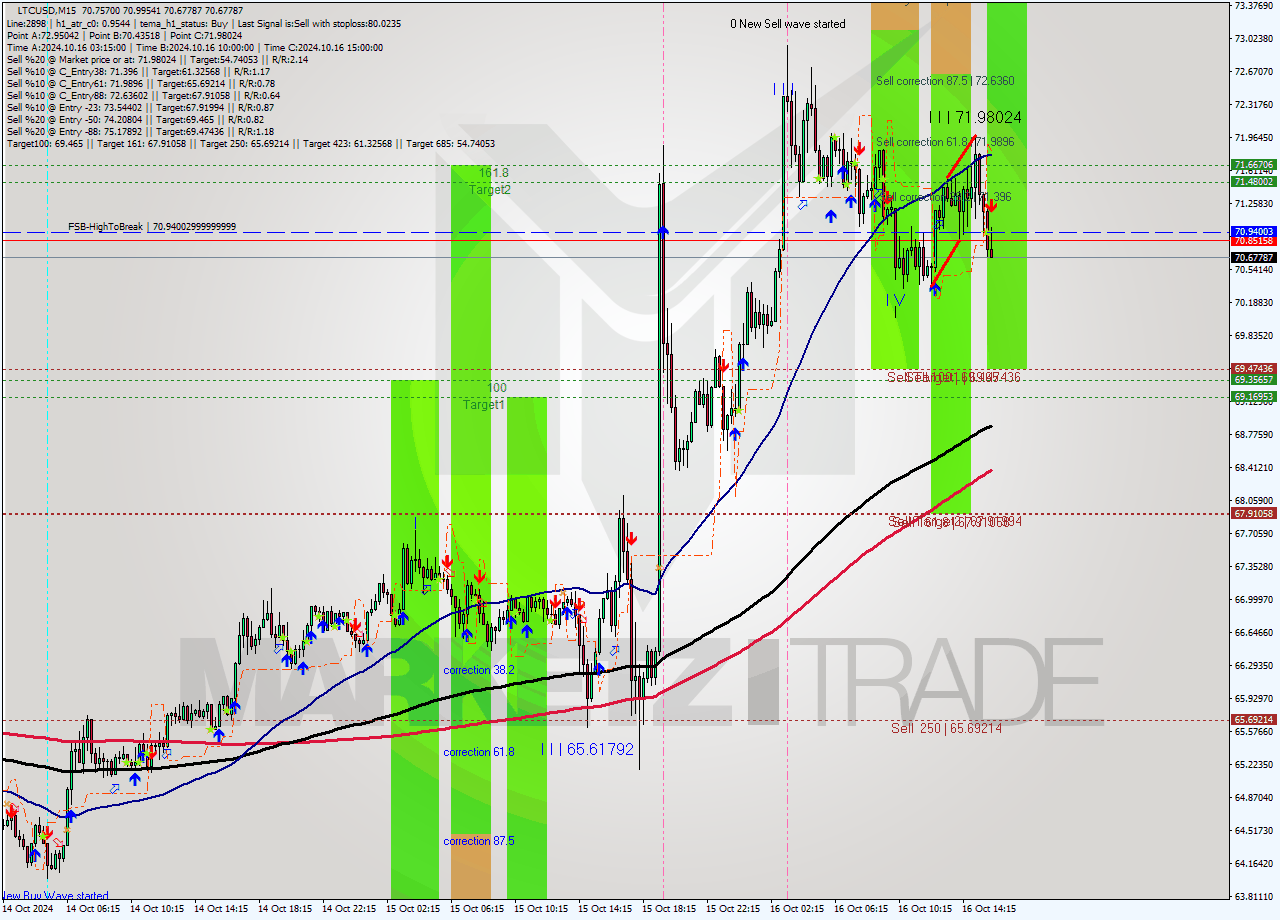Click the green 71.66706 price tag
This screenshot has height=920, width=1280.
click(x=1253, y=165)
